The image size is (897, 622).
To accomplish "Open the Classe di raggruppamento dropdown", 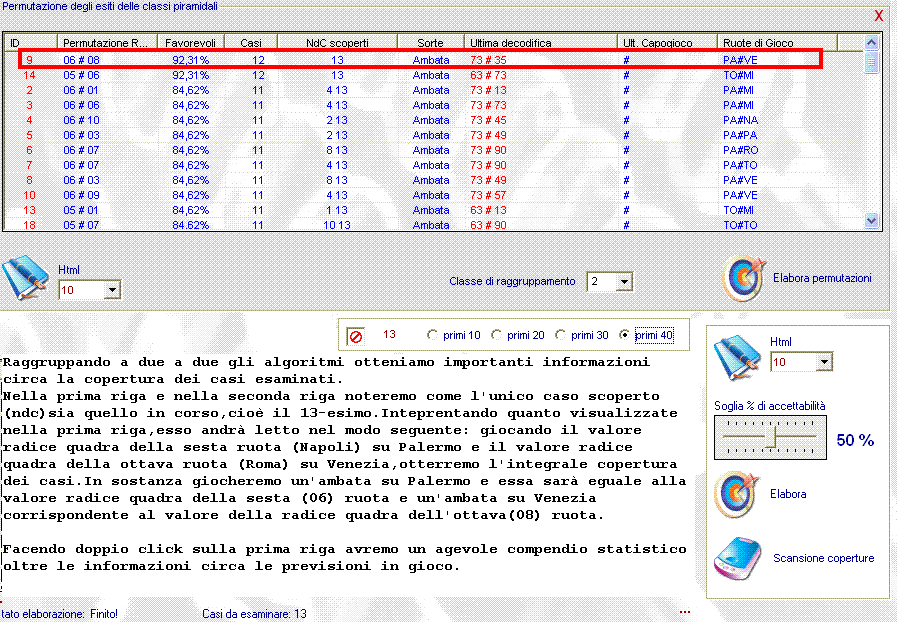I will [x=625, y=282].
